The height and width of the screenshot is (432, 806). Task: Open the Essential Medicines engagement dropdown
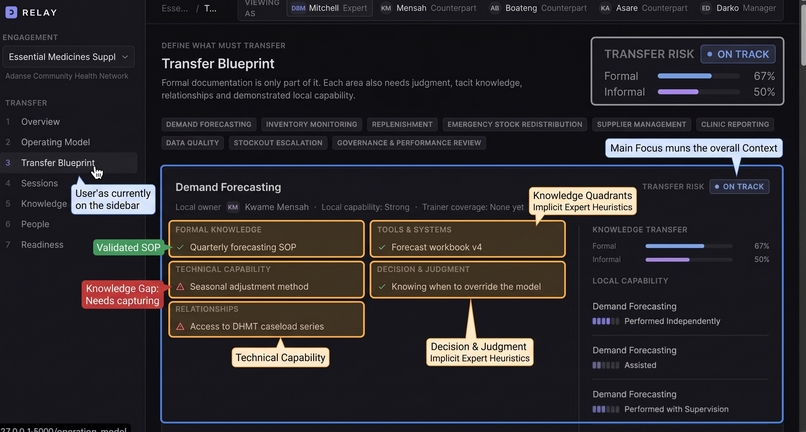click(68, 57)
